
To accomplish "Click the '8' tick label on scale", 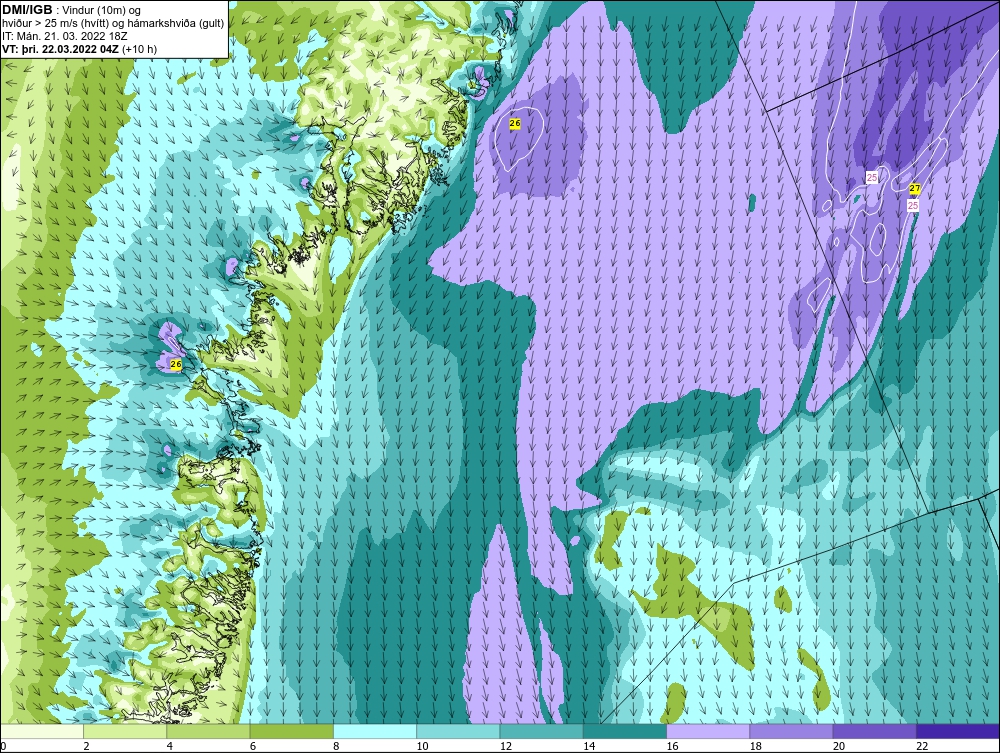I will (x=336, y=747).
